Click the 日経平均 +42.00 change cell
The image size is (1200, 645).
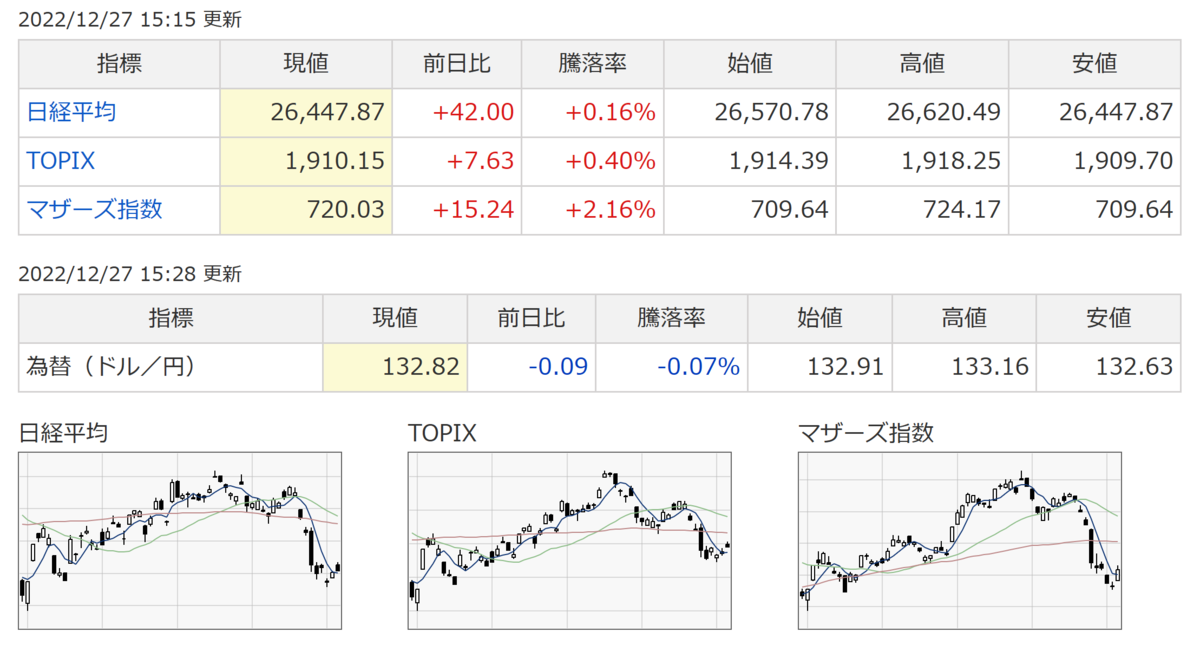(473, 113)
